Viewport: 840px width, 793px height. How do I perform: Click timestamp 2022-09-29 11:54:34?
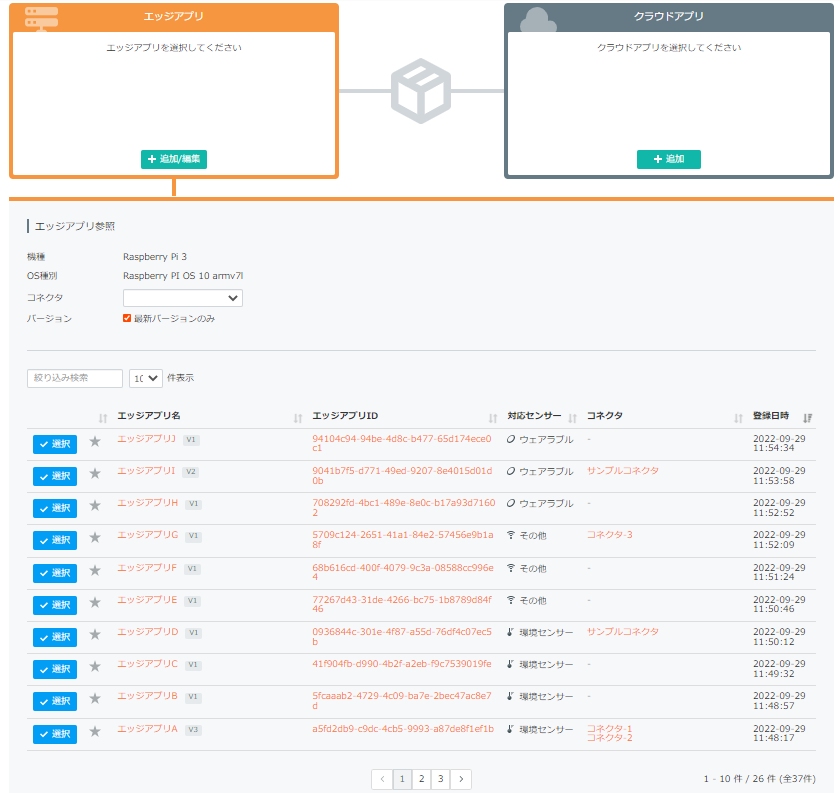tap(779, 443)
